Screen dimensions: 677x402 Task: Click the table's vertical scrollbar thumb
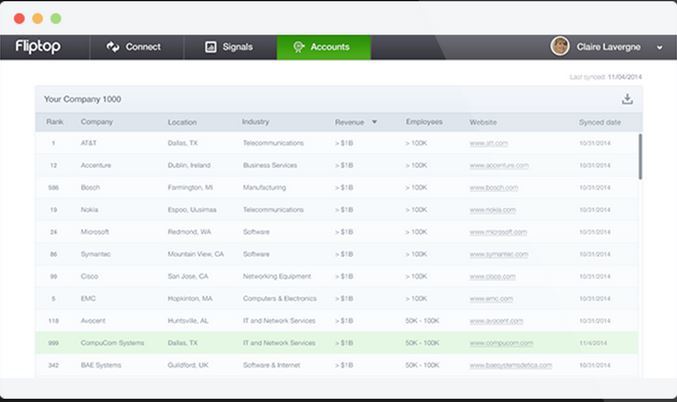pyautogui.click(x=640, y=156)
